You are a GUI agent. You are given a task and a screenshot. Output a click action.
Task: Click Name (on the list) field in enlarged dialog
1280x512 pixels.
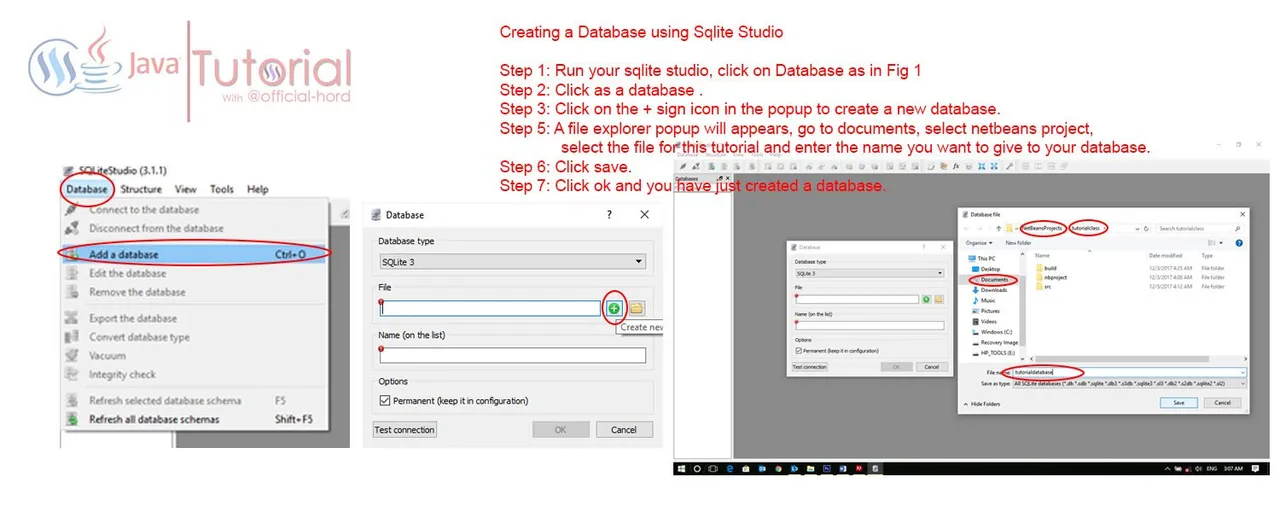pos(512,355)
